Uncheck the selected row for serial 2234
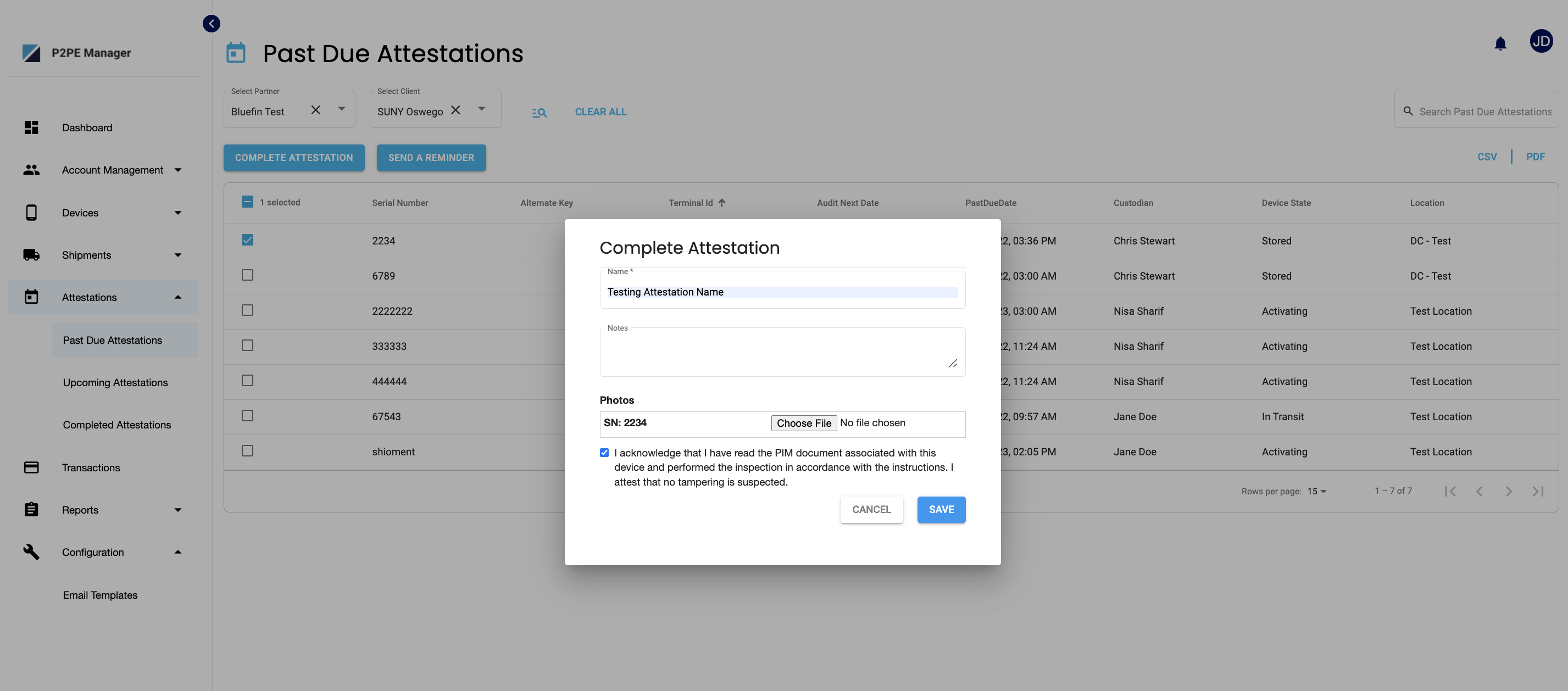 coord(247,240)
